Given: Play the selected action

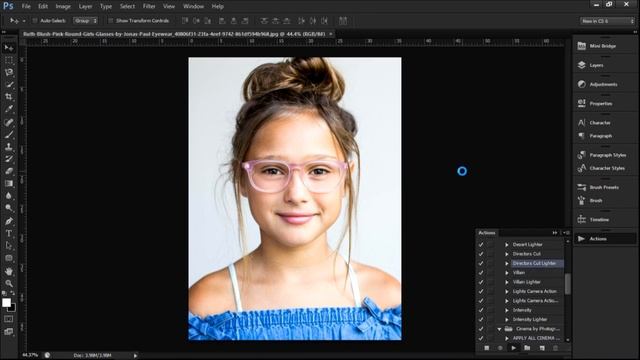Looking at the screenshot, I should coord(513,348).
